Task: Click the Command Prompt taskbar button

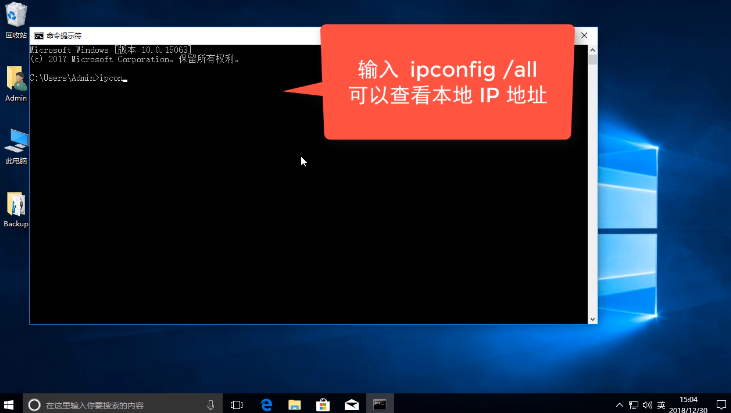Action: pyautogui.click(x=380, y=404)
